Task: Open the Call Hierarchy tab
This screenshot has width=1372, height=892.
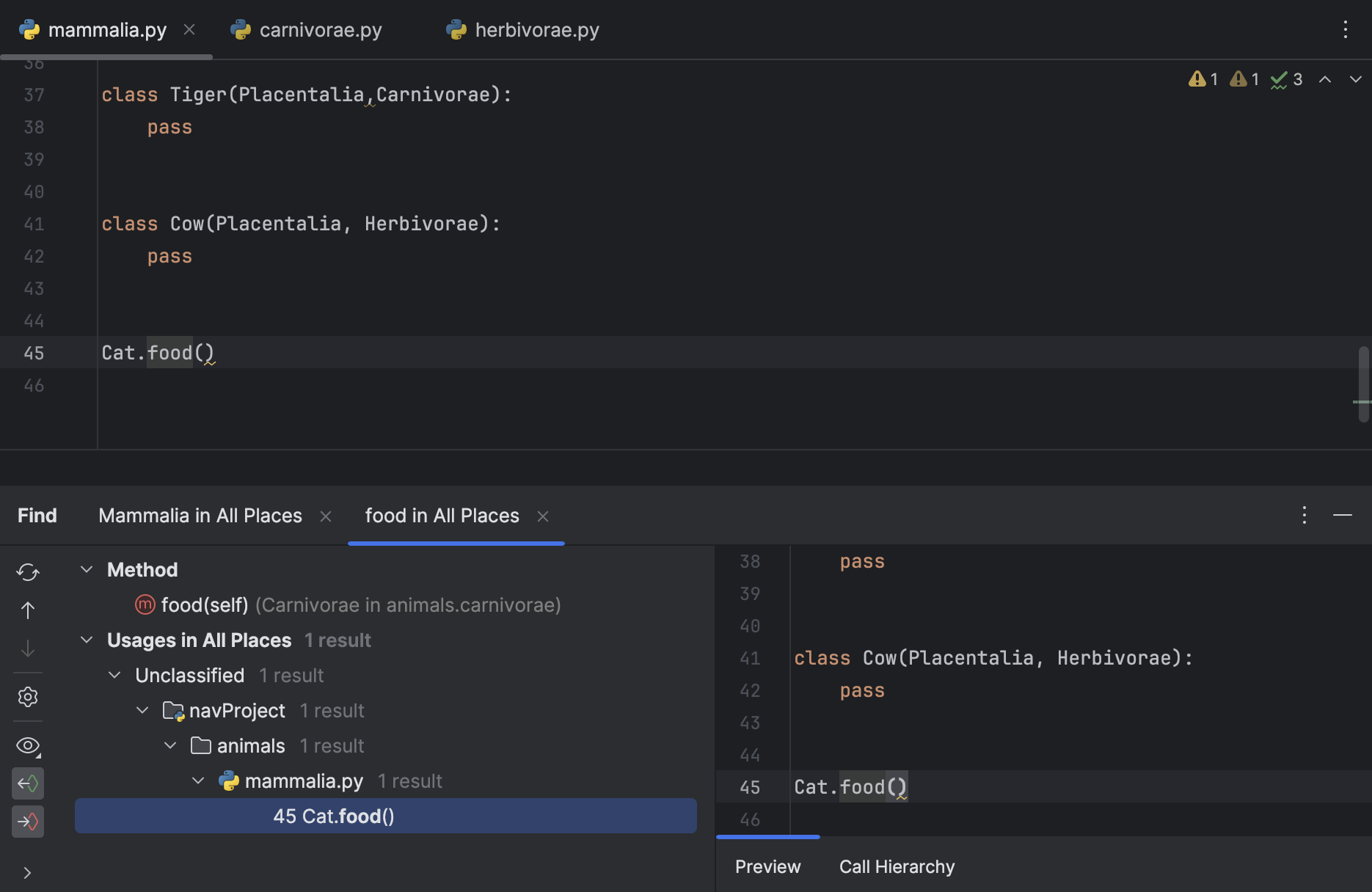Action: [x=896, y=866]
